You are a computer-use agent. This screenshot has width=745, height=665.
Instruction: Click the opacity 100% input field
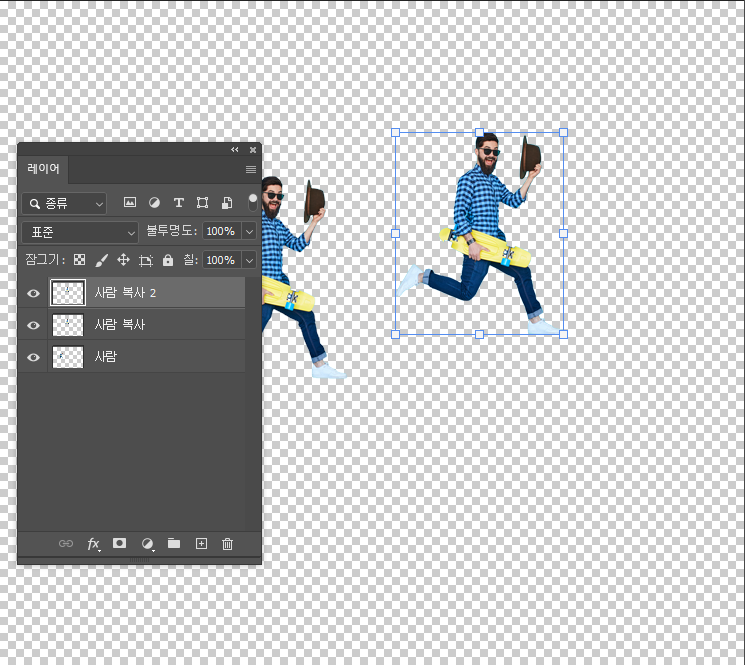(x=222, y=231)
